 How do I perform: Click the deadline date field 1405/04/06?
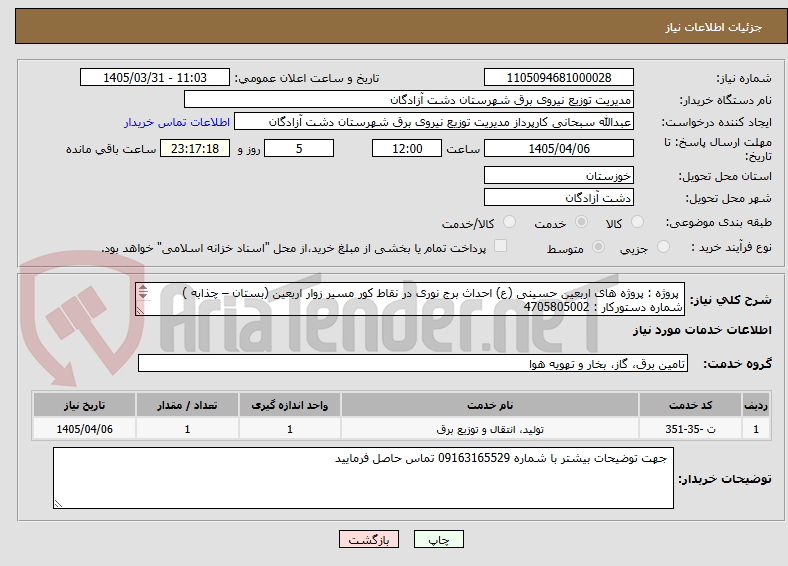pos(559,148)
